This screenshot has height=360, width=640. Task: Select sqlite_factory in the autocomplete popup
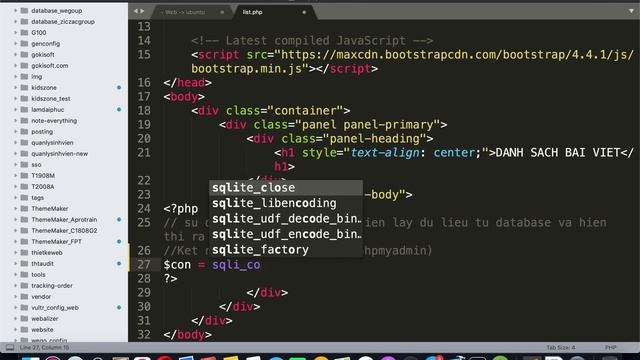[286, 250]
